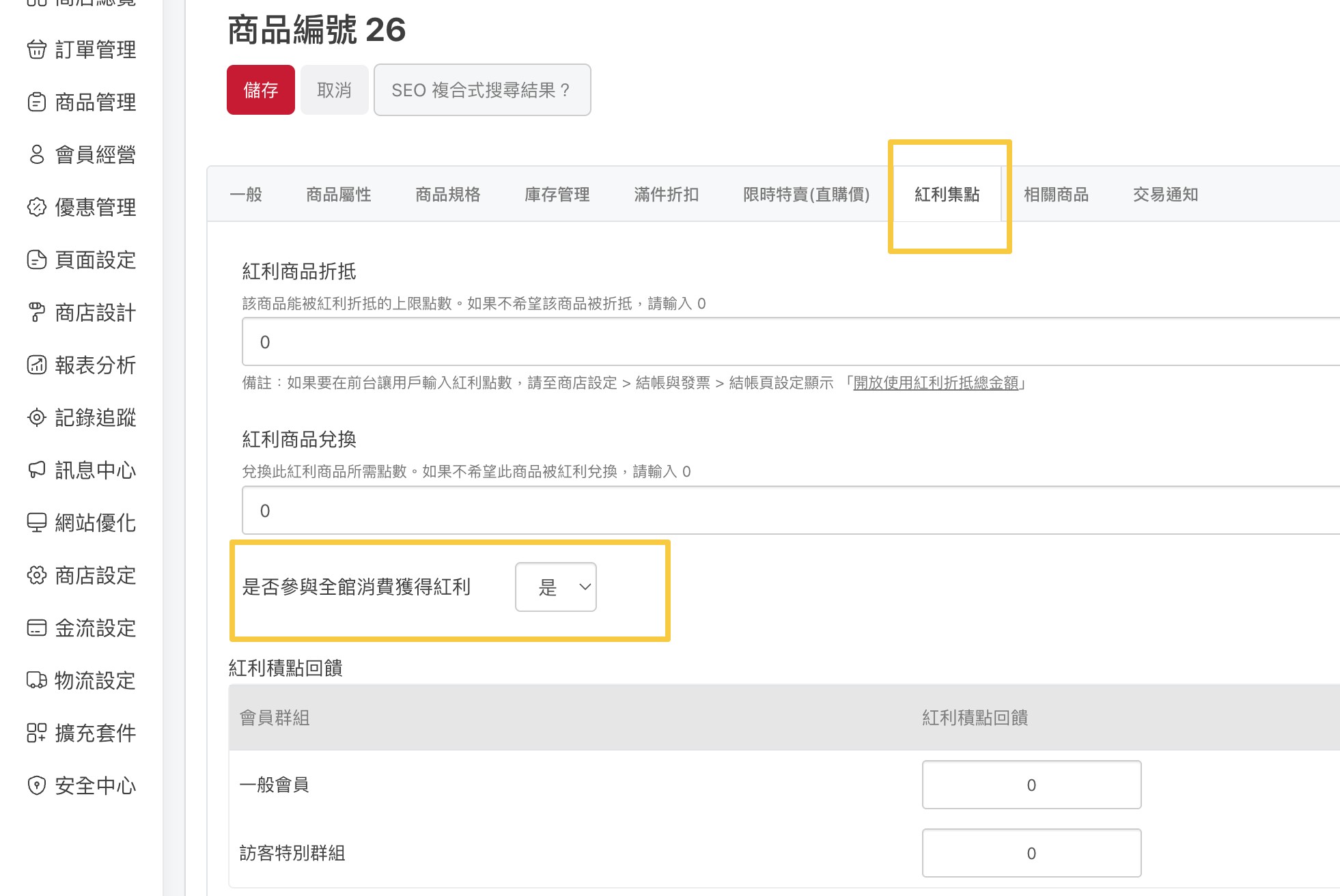
Task: Click the store design paint roller icon
Action: coord(37,313)
